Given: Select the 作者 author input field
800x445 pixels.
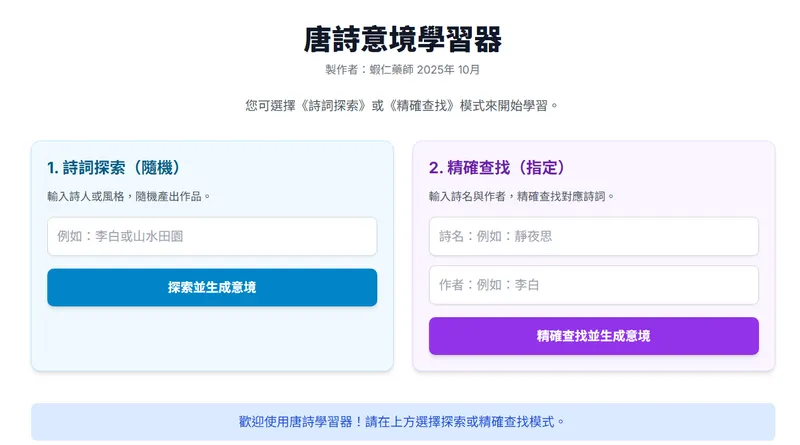Looking at the screenshot, I should pyautogui.click(x=593, y=285).
